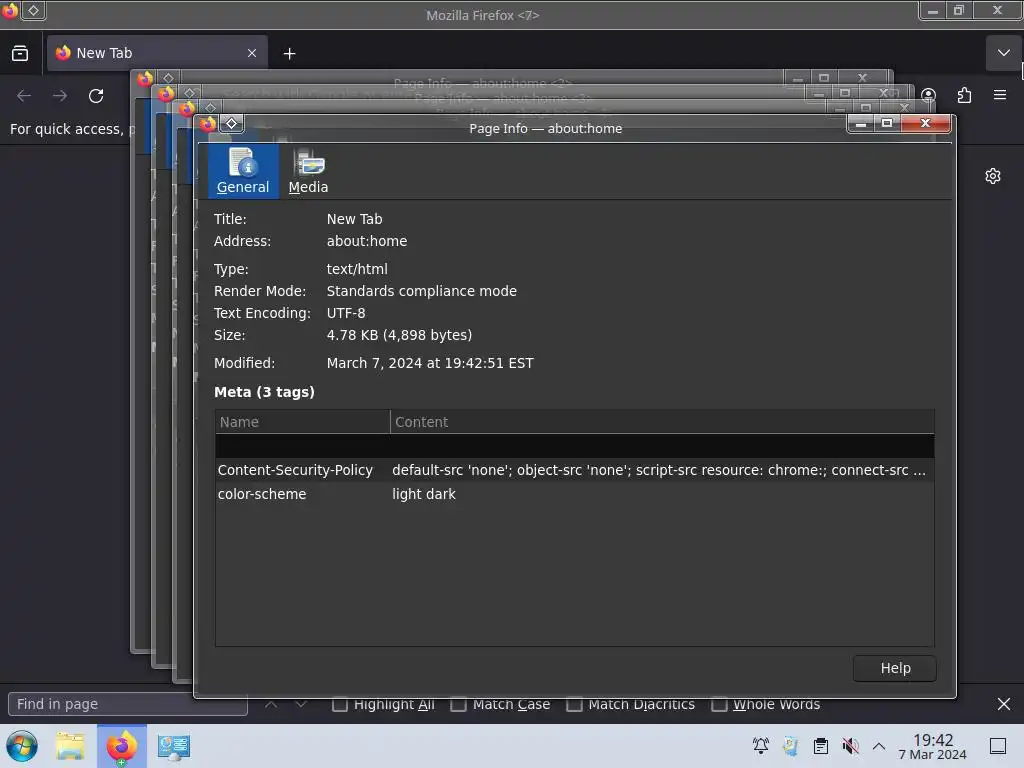Close the New Tab tab
This screenshot has width=1024, height=768.
[252, 53]
